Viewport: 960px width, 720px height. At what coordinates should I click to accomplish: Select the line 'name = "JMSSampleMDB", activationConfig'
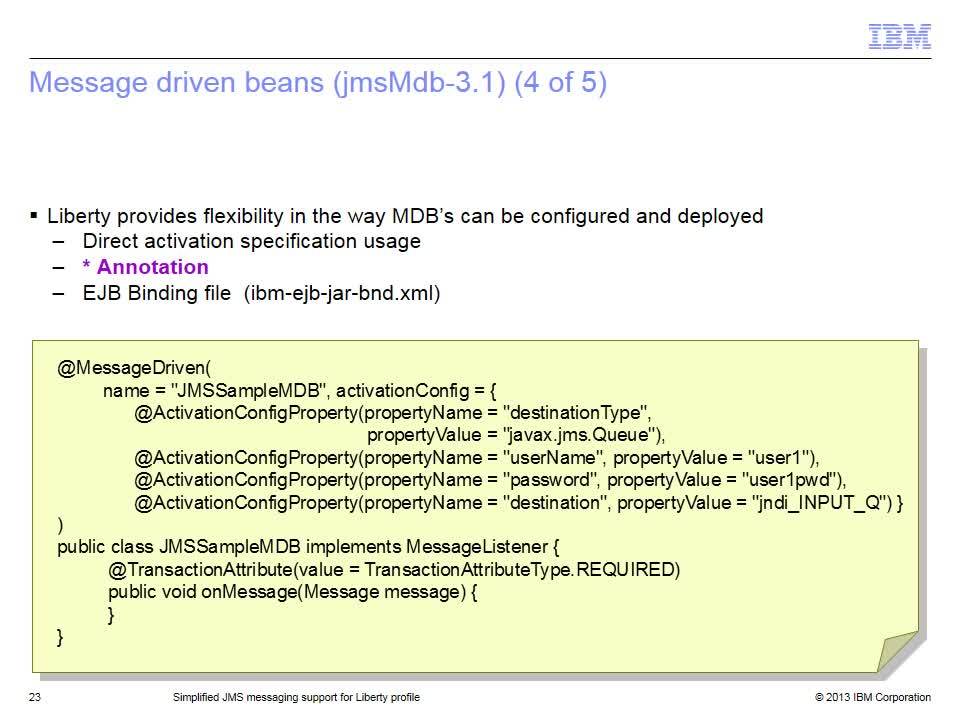coord(299,391)
